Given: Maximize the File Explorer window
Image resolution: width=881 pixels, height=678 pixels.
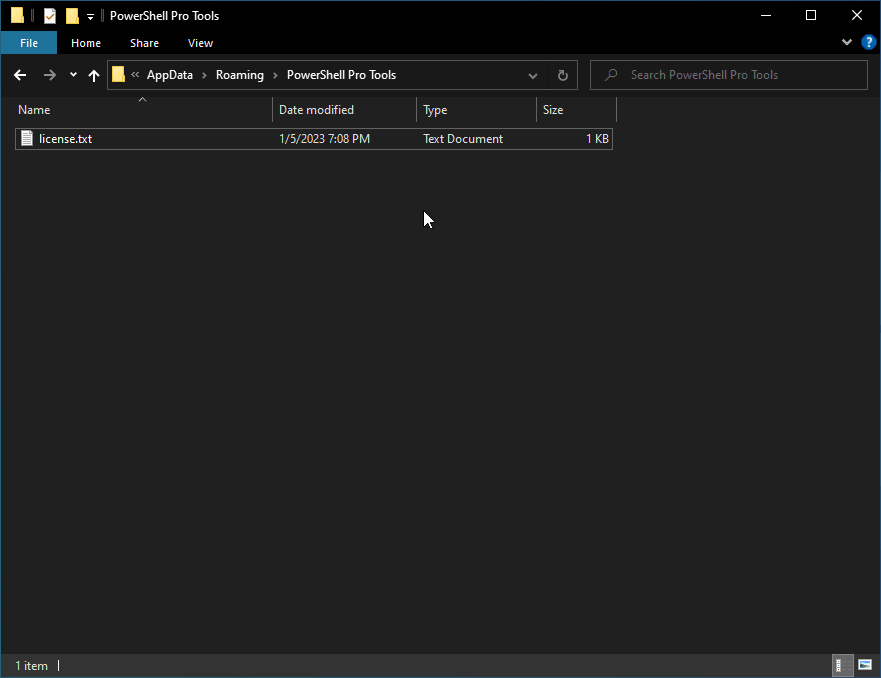Looking at the screenshot, I should coord(811,15).
